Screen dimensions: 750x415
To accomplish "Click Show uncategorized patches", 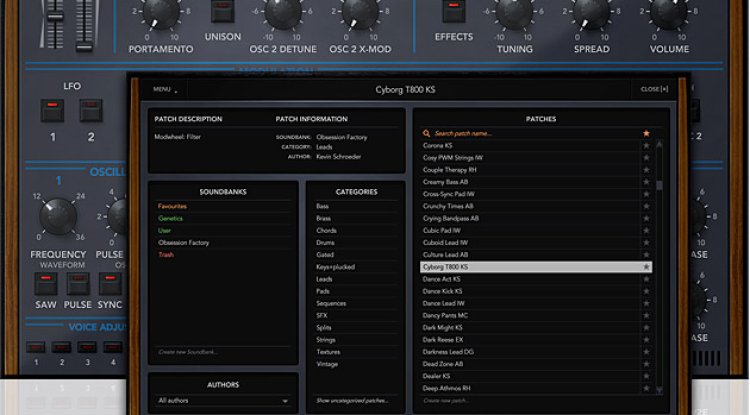I will (x=352, y=401).
